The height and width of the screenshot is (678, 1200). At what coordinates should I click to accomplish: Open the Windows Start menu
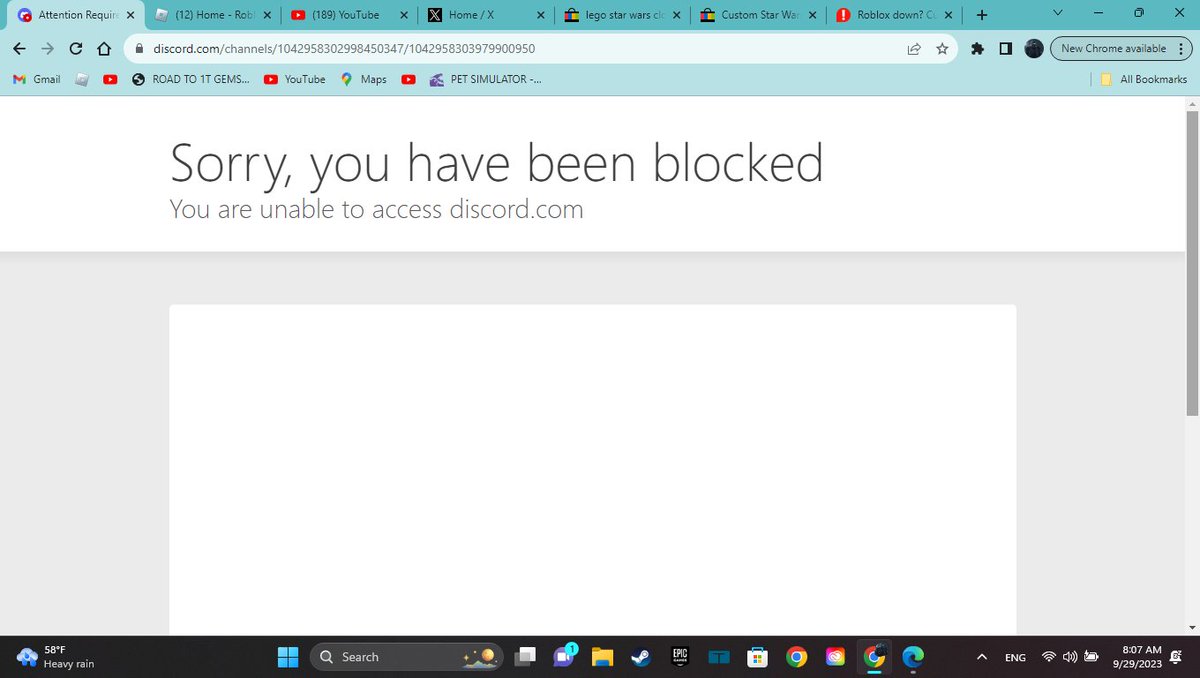(288, 657)
